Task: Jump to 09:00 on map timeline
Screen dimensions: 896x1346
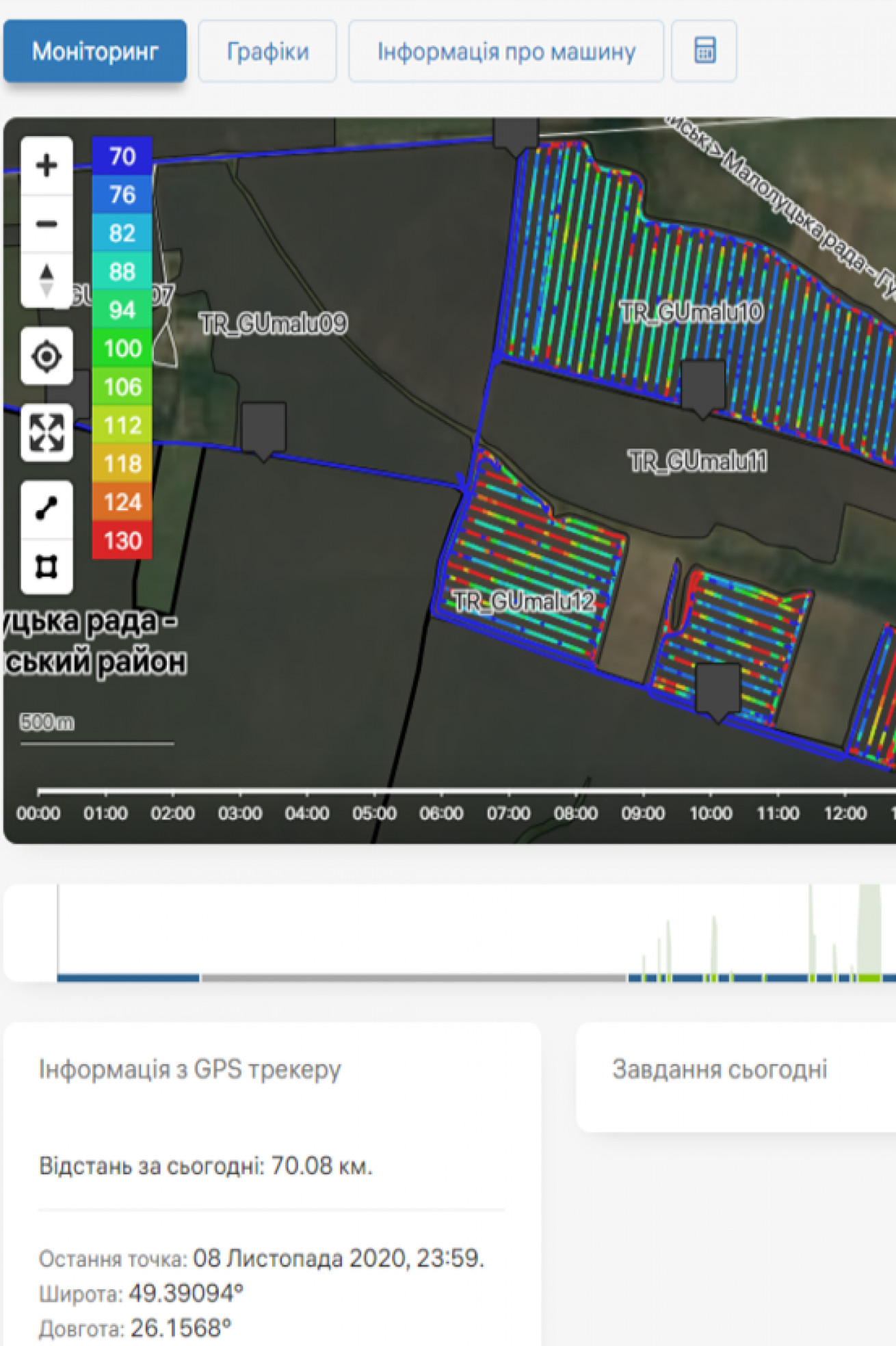Action: (643, 813)
